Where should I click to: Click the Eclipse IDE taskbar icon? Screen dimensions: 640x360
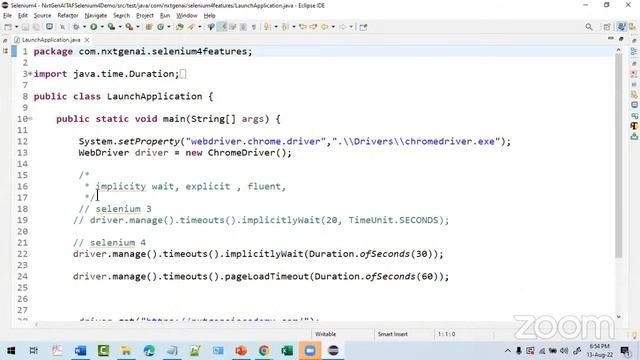(x=333, y=351)
